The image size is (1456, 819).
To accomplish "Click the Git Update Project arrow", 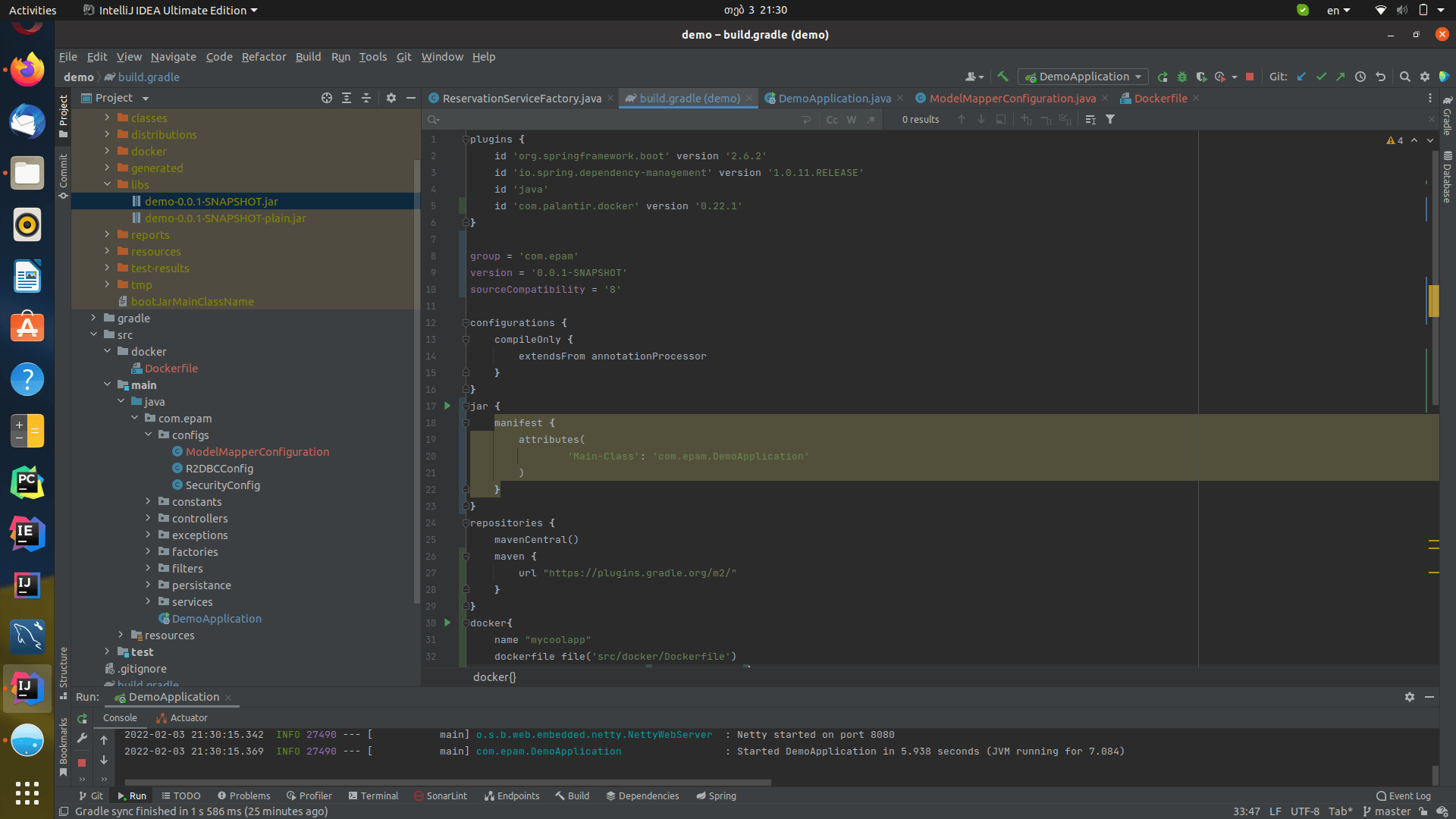I will coord(1301,77).
